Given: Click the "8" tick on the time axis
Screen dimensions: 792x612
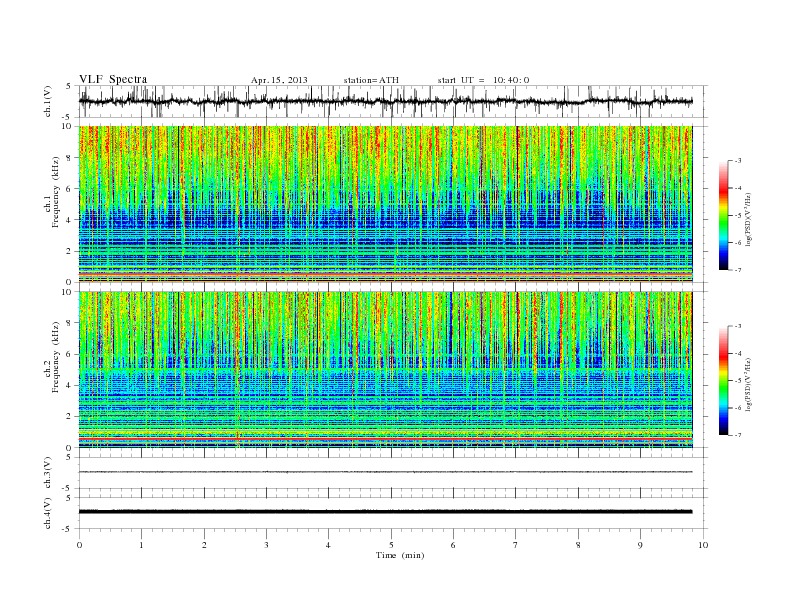Looking at the screenshot, I should (x=578, y=545).
